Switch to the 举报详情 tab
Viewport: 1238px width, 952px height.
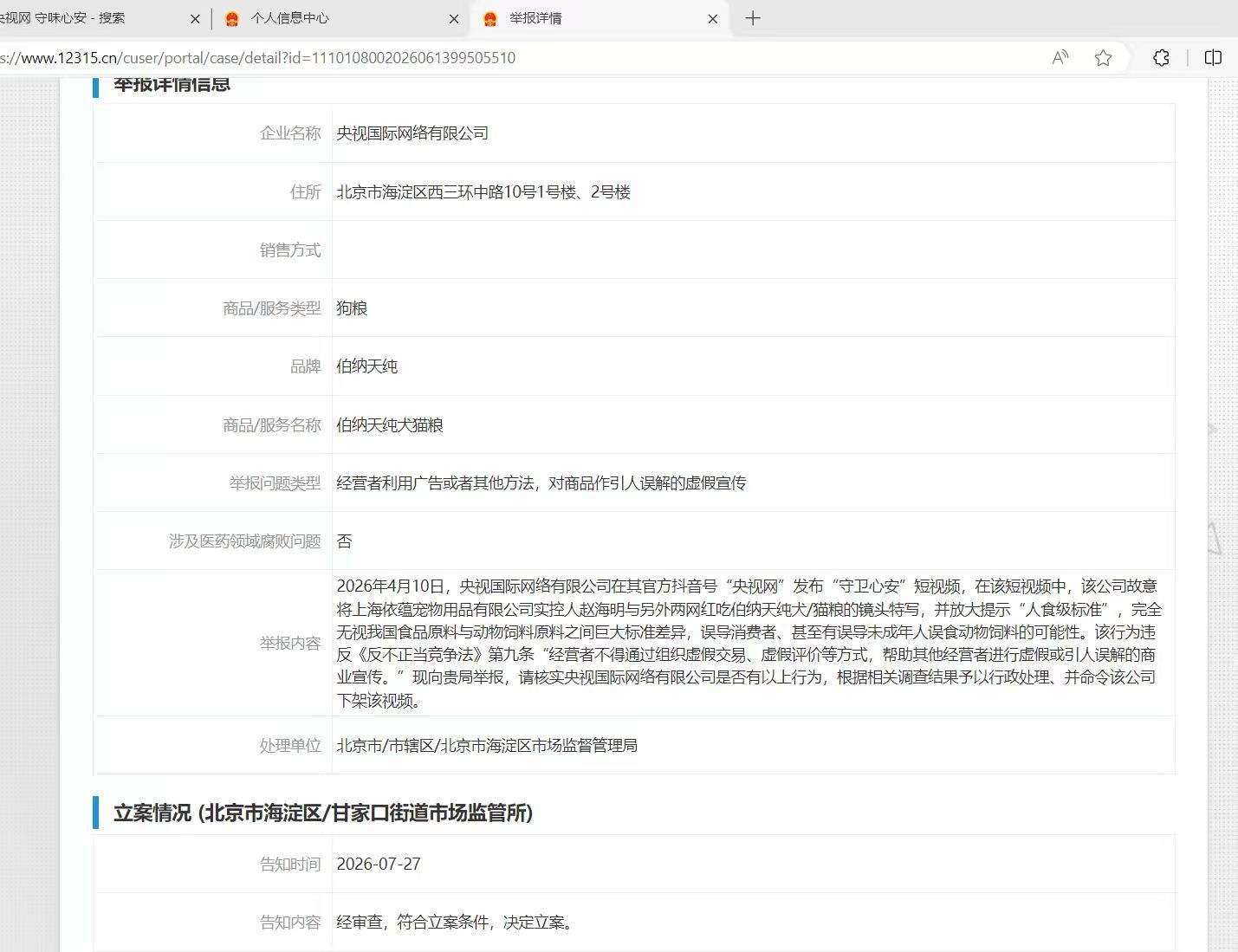click(599, 18)
